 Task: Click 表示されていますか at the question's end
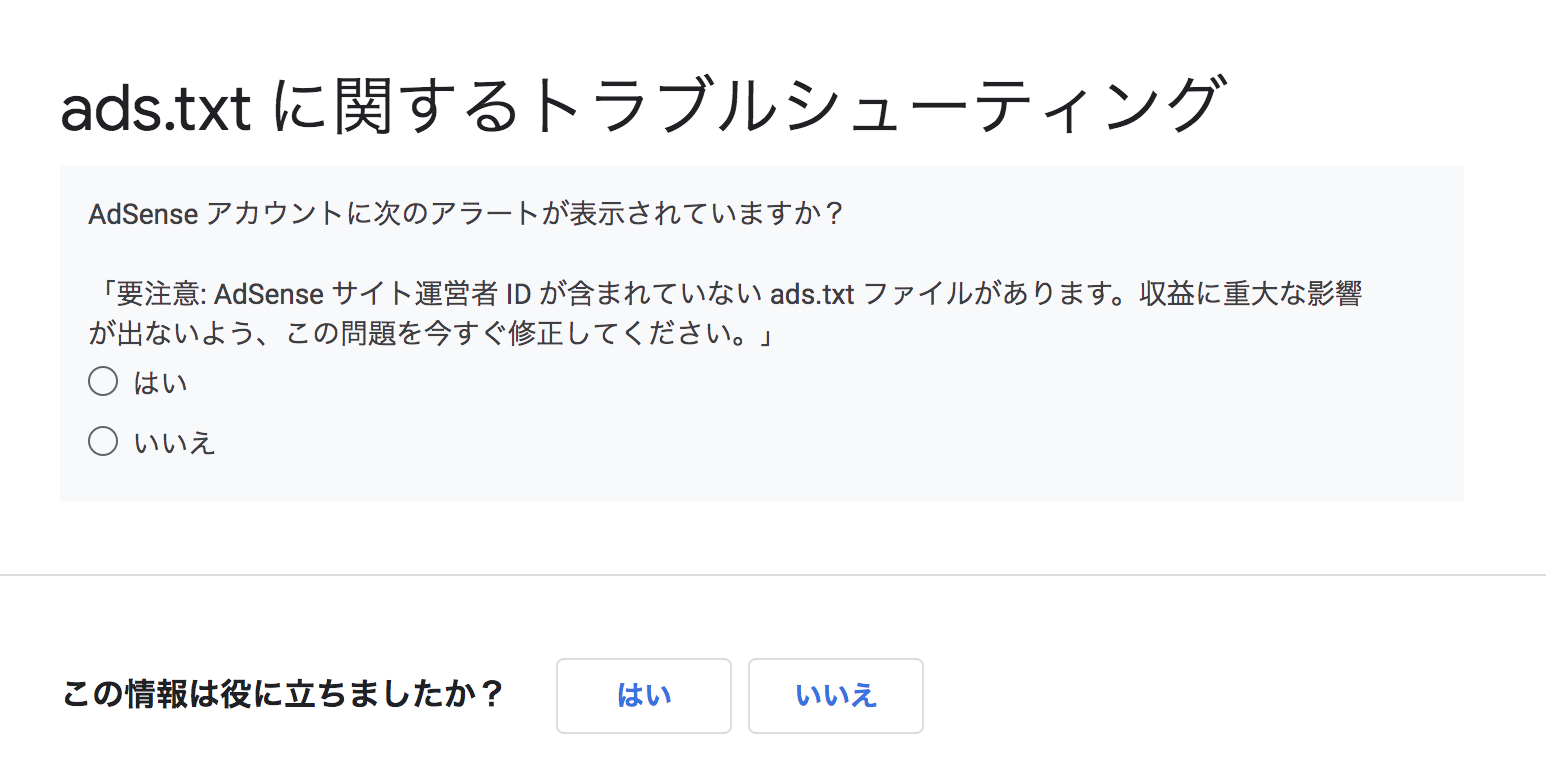click(708, 215)
